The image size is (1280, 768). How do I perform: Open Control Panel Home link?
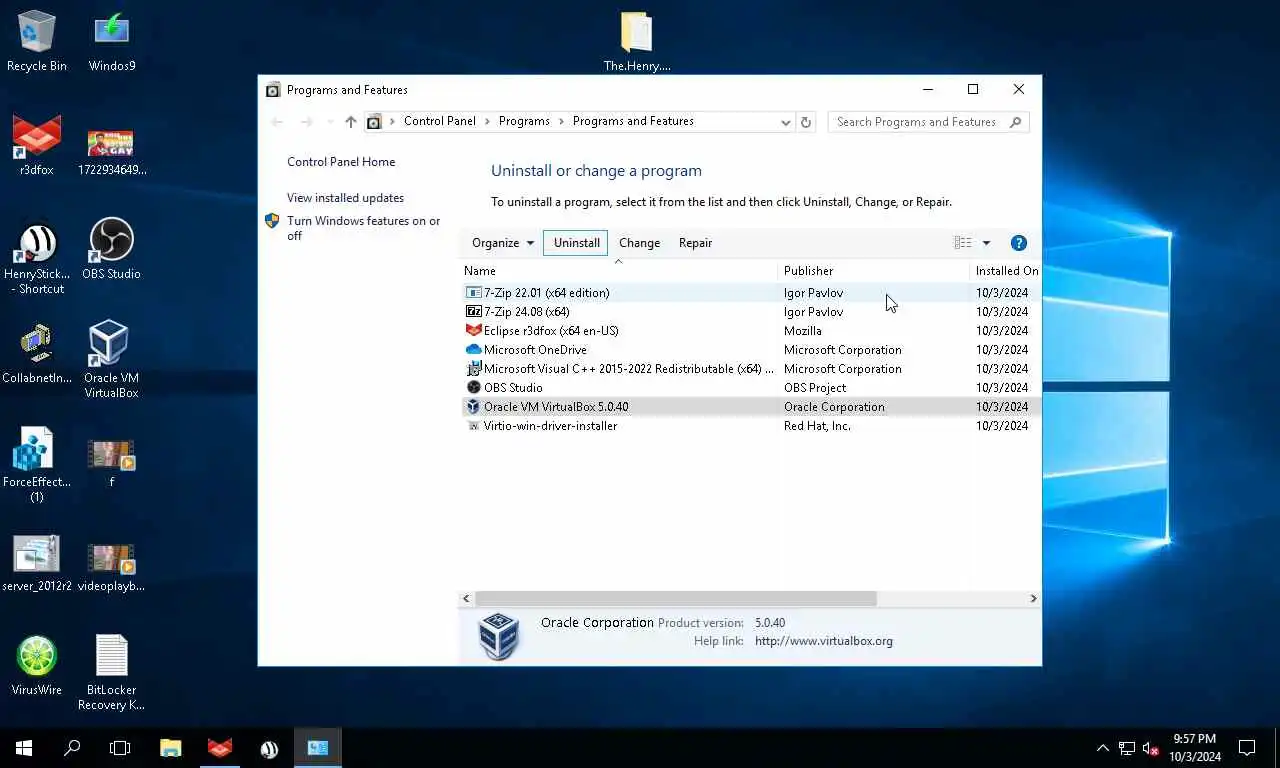[x=341, y=162]
